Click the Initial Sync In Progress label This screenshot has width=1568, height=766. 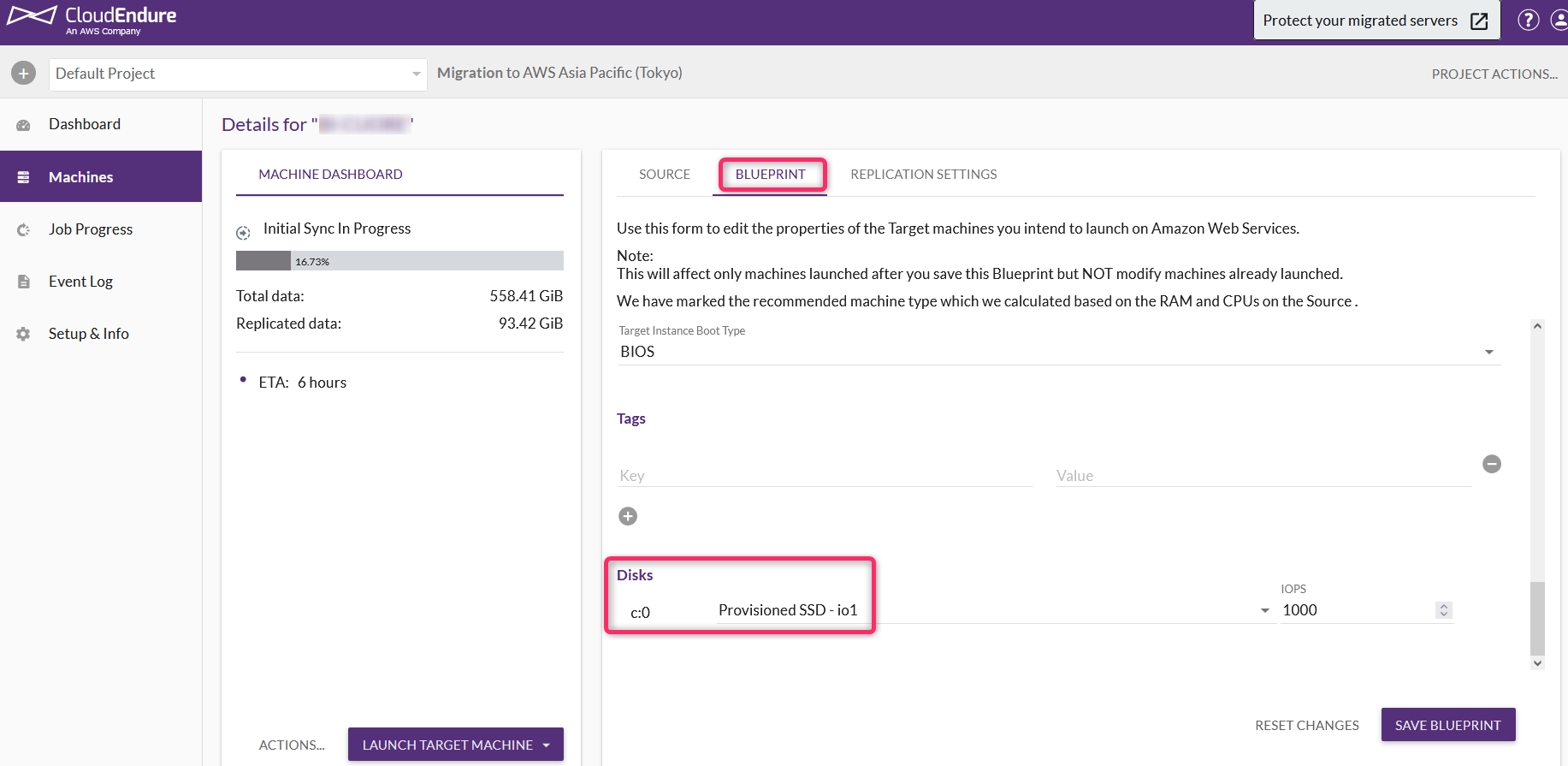[337, 229]
